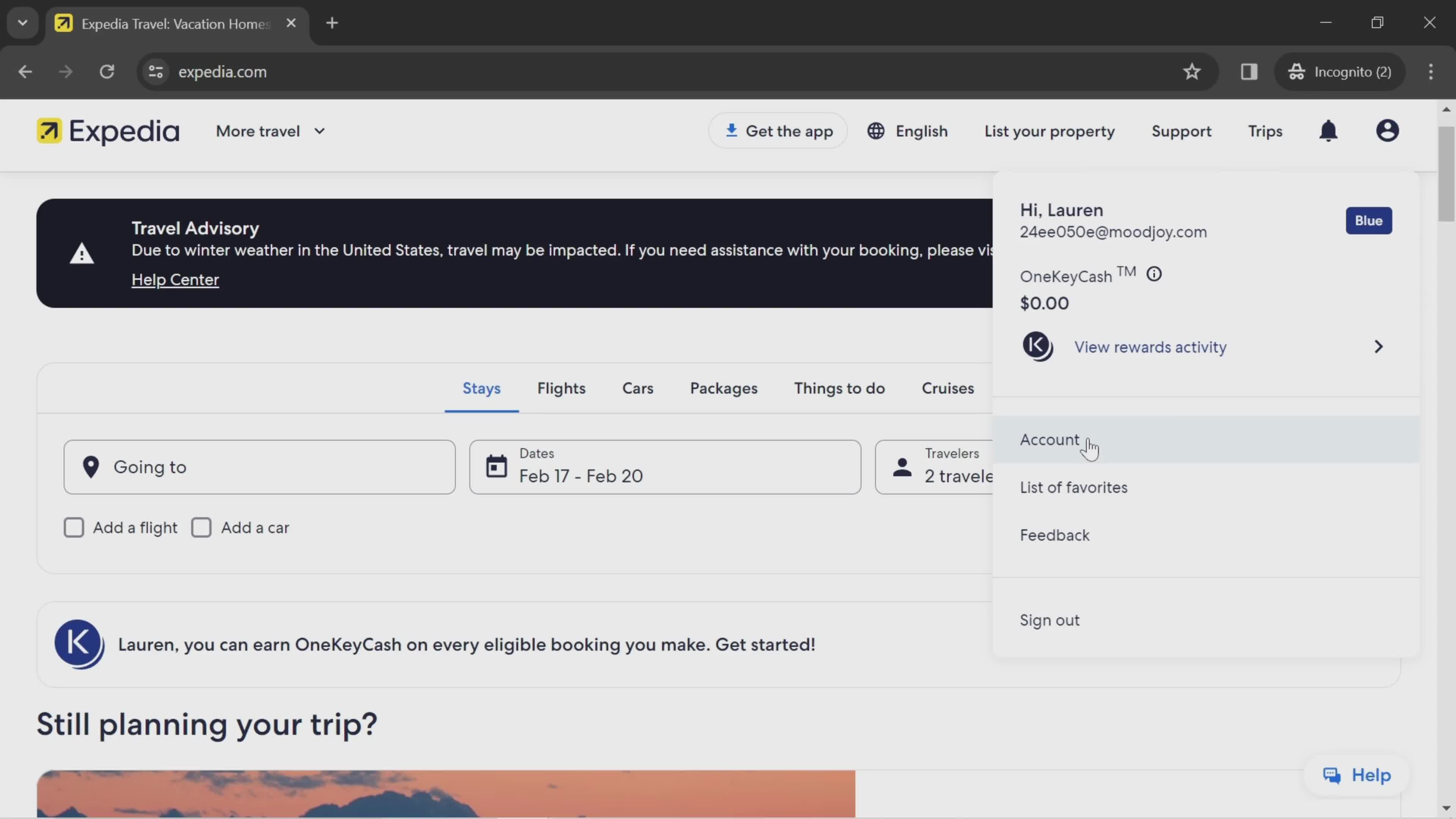The width and height of the screenshot is (1456, 819).
Task: Click the sunset trip photo thumbnail
Action: [x=446, y=794]
